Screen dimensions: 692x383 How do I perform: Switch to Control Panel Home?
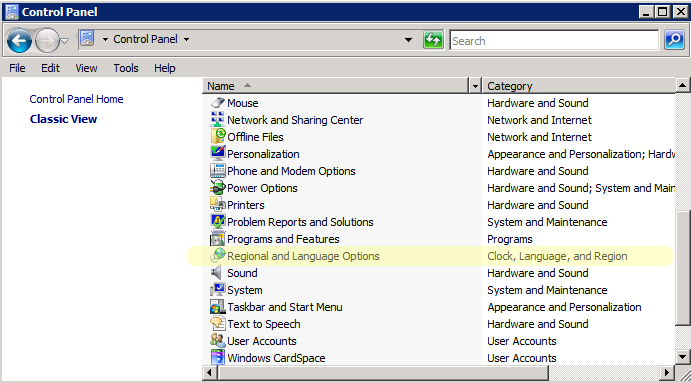point(76,99)
